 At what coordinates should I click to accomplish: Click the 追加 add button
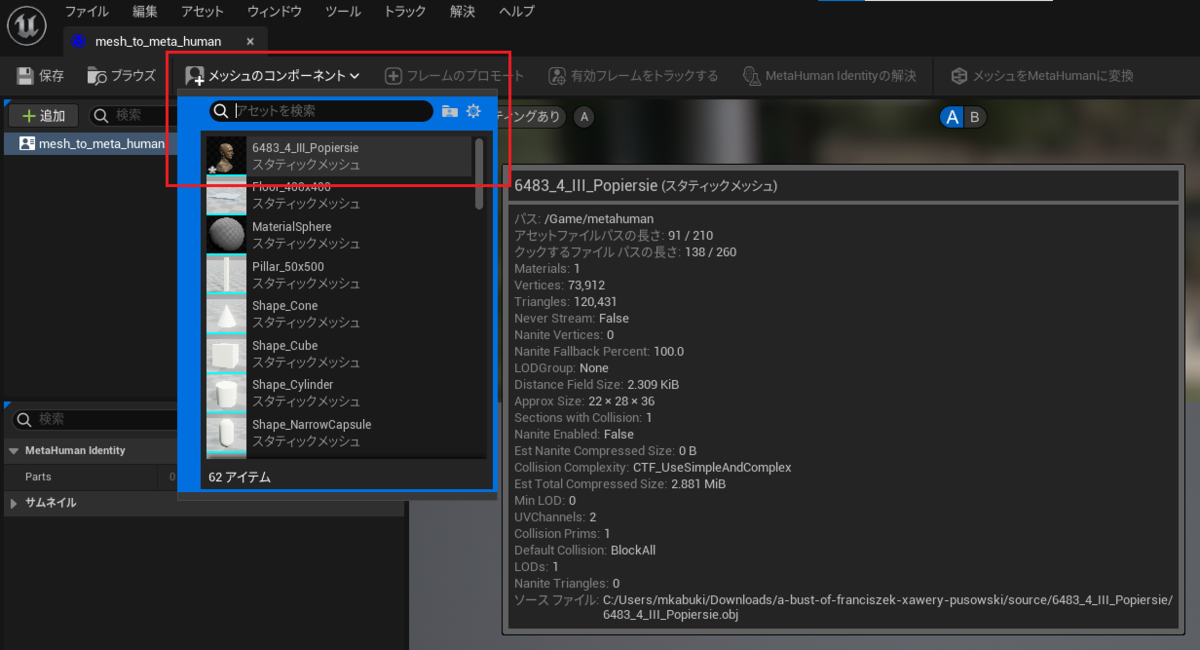click(x=44, y=115)
